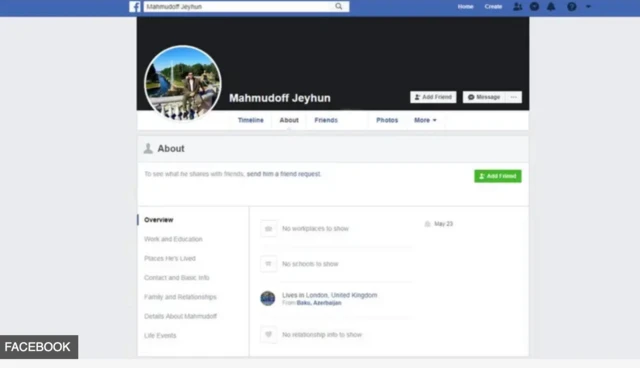
Task: Switch to the Timeline tab
Action: (251, 120)
